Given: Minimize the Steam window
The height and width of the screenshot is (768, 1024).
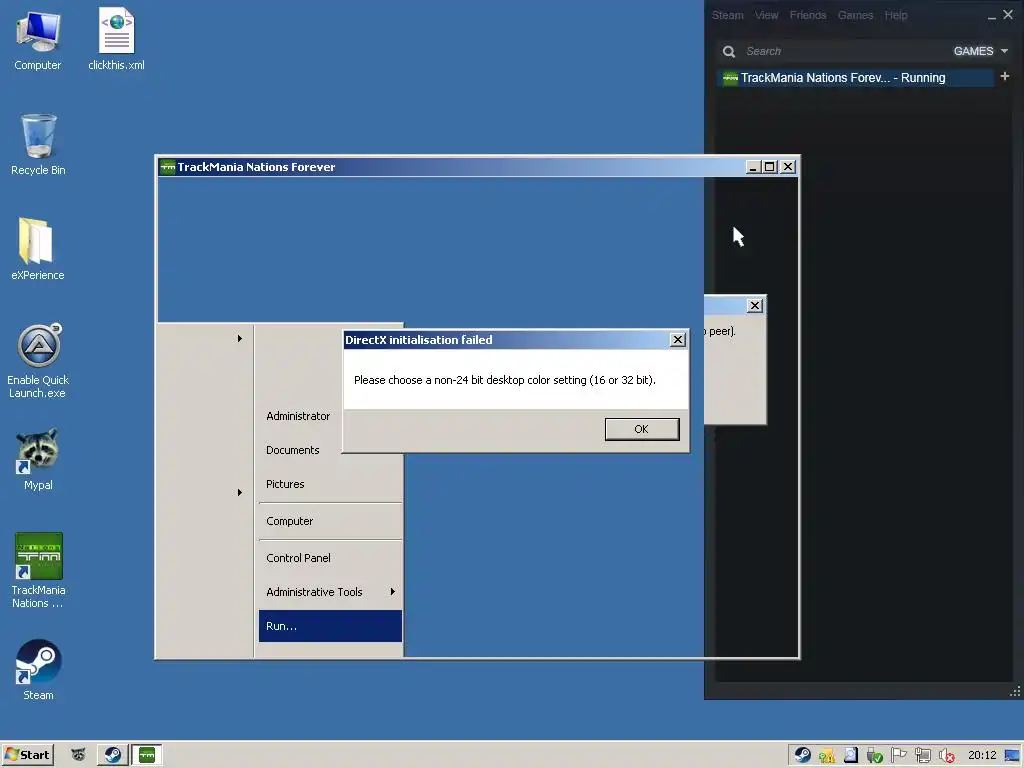Looking at the screenshot, I should coord(991,16).
